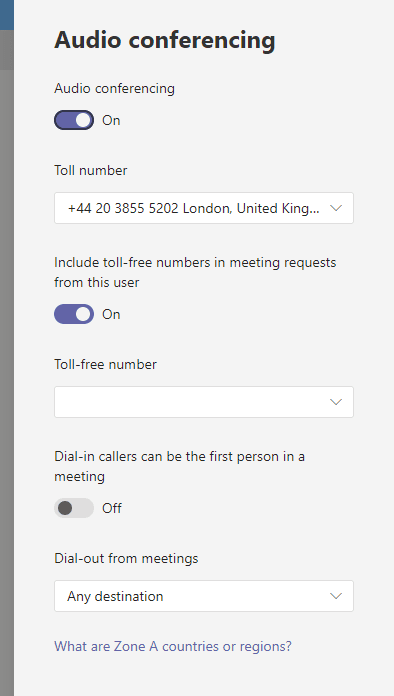The image size is (394, 696).
Task: Click the empty Toll-free number combo box
Action: click(x=204, y=402)
